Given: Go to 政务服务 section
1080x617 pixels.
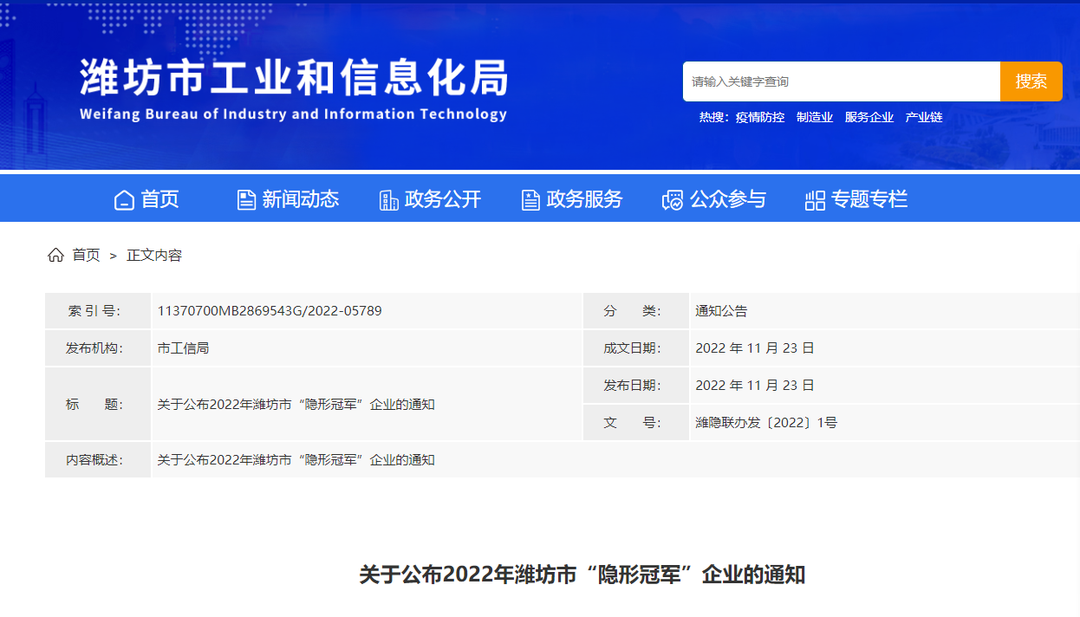Looking at the screenshot, I should coord(584,200).
